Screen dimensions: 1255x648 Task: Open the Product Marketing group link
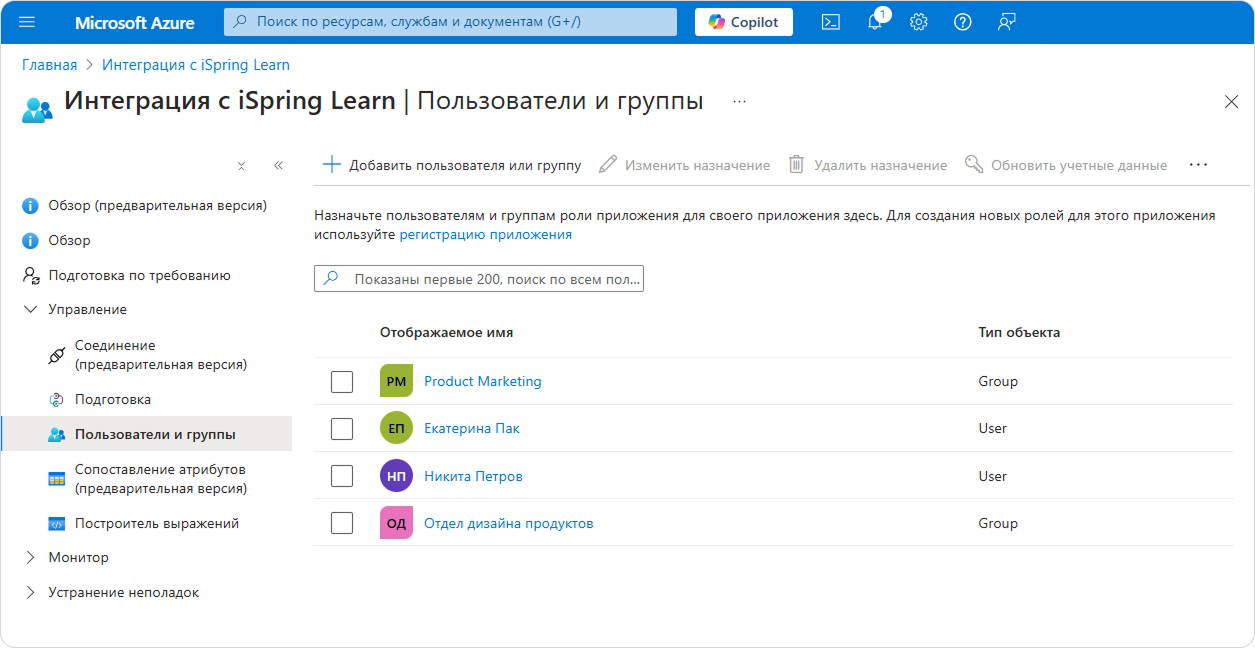483,381
